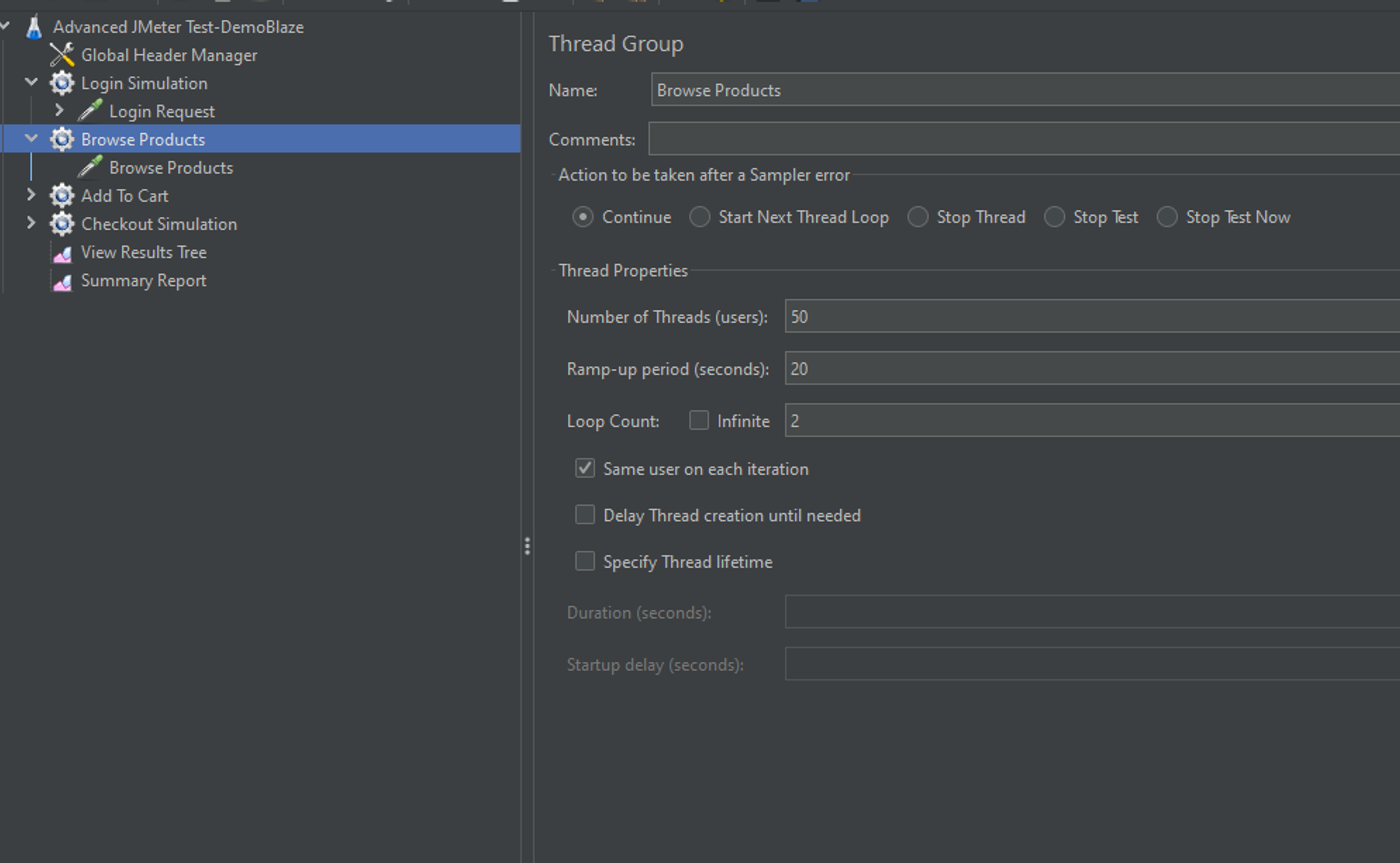Image resolution: width=1400 pixels, height=863 pixels.
Task: Select the Stop Thread radio button
Action: coord(918,217)
